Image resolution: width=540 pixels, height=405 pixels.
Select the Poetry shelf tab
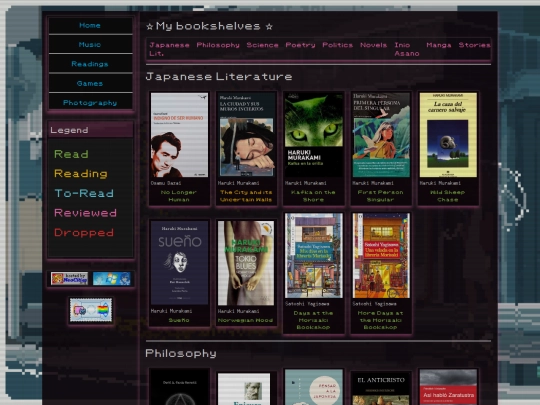click(x=300, y=45)
